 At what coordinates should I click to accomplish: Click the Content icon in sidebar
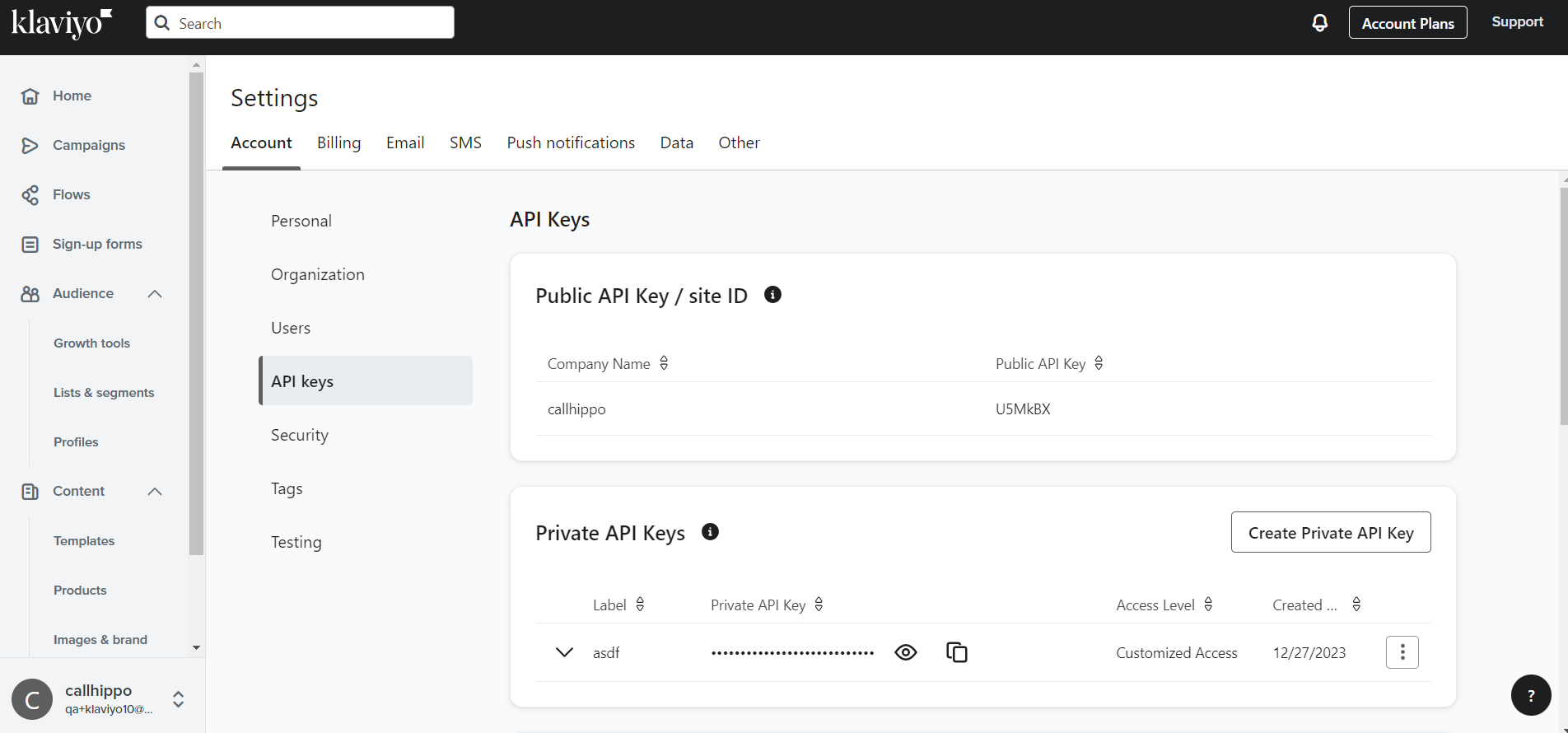pyautogui.click(x=30, y=491)
